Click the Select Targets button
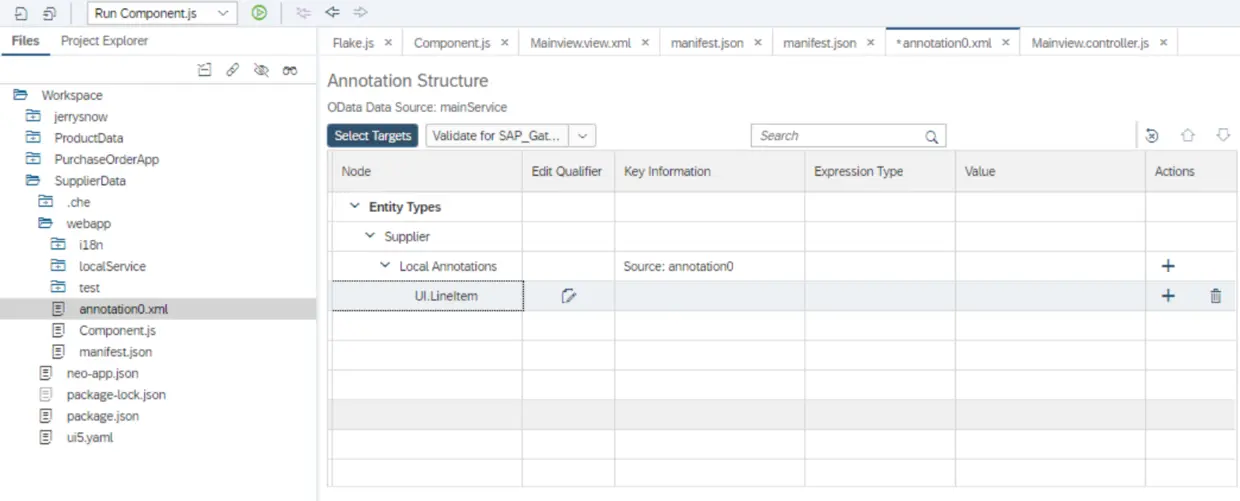This screenshot has height=501, width=1240. [x=372, y=136]
